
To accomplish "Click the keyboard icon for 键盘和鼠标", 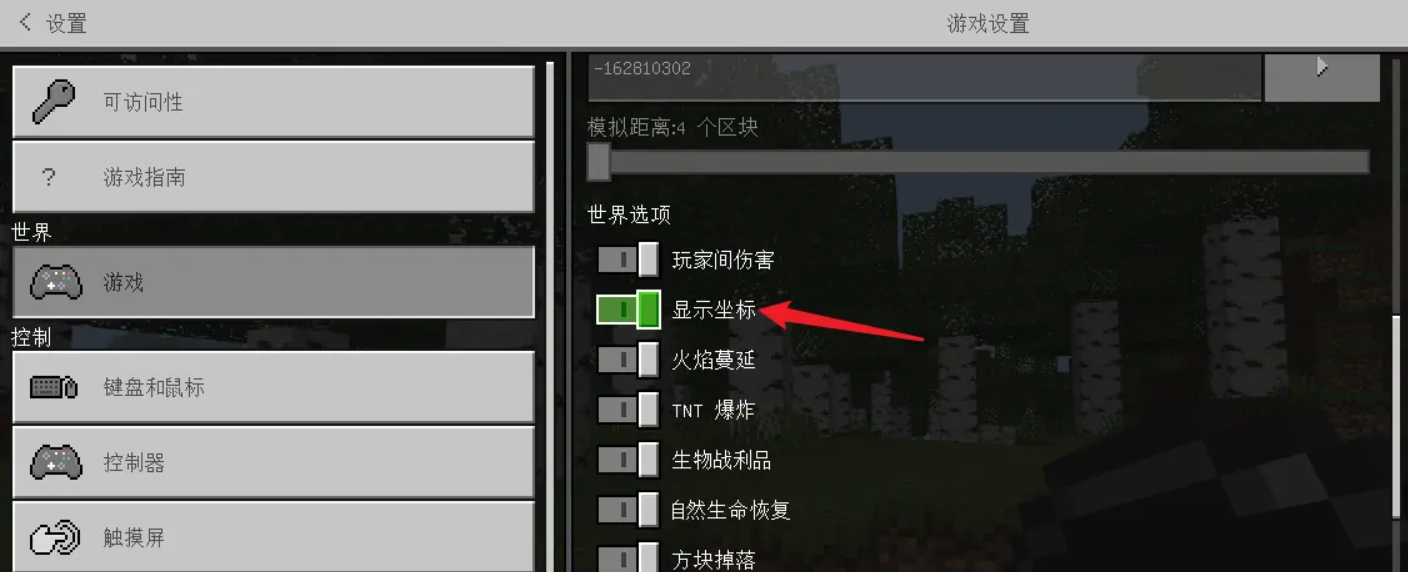I will [x=54, y=387].
